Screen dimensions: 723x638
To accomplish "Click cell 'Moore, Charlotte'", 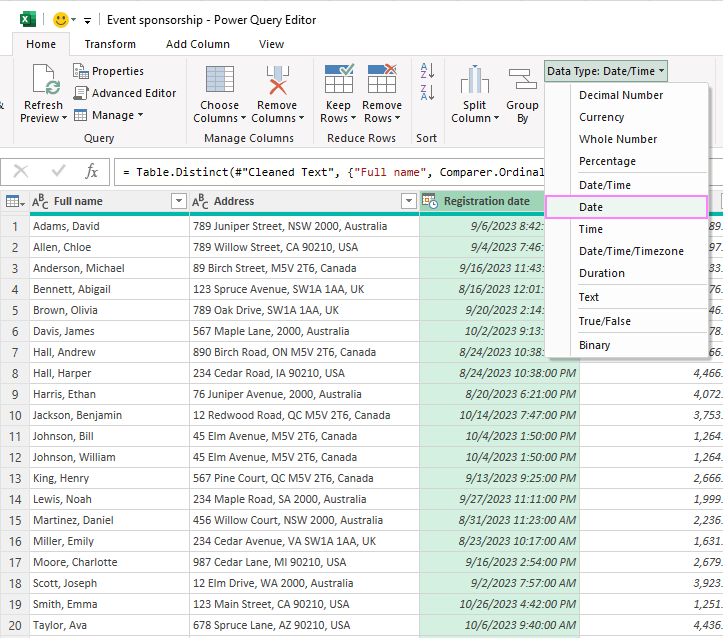I will tap(110, 562).
